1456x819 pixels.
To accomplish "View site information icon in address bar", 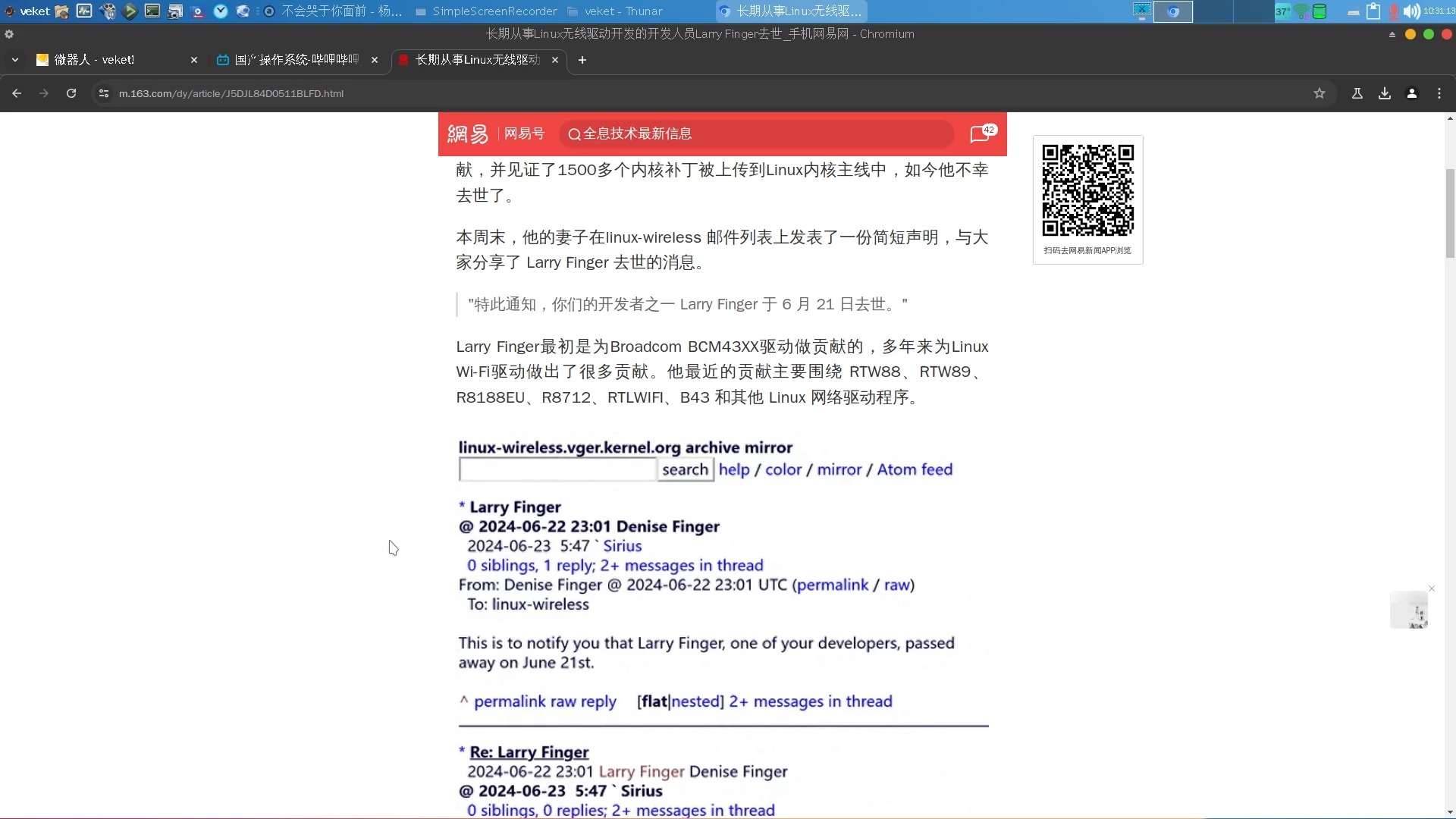I will click(x=104, y=93).
